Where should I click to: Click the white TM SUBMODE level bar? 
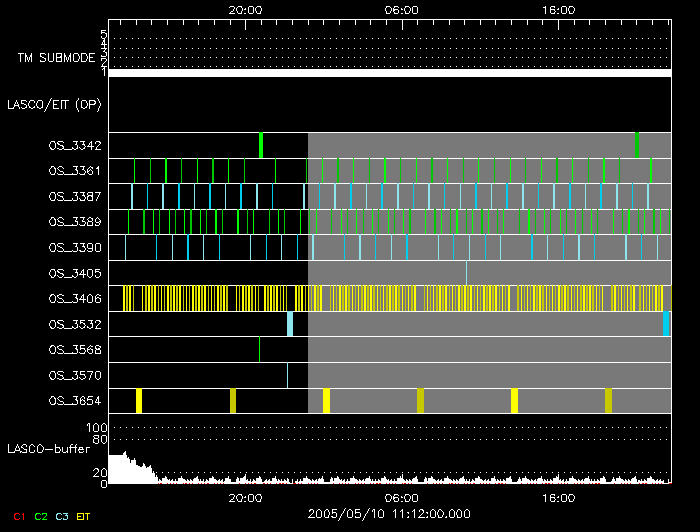click(x=389, y=73)
